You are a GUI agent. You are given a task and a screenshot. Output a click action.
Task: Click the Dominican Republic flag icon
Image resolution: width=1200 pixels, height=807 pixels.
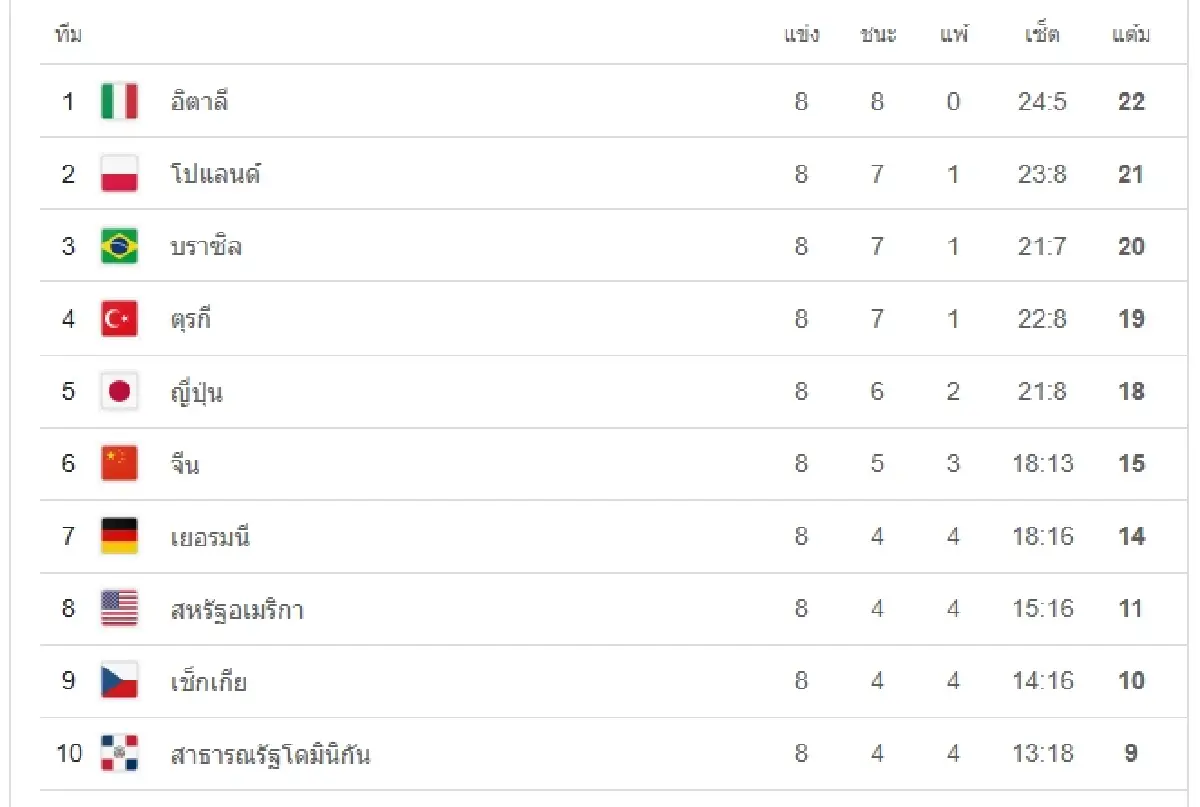(x=119, y=753)
